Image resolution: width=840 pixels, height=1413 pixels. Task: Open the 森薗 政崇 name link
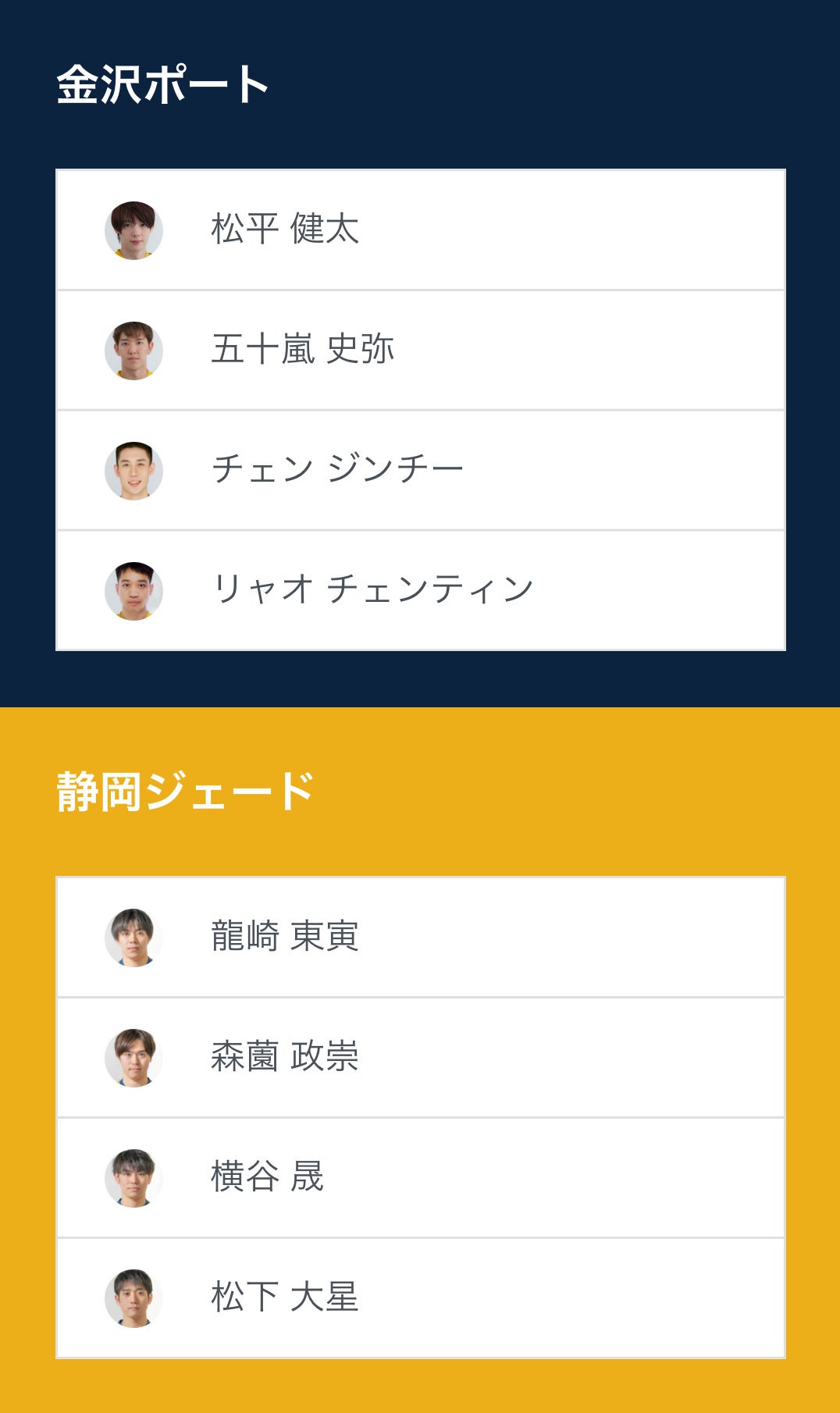tap(285, 1057)
